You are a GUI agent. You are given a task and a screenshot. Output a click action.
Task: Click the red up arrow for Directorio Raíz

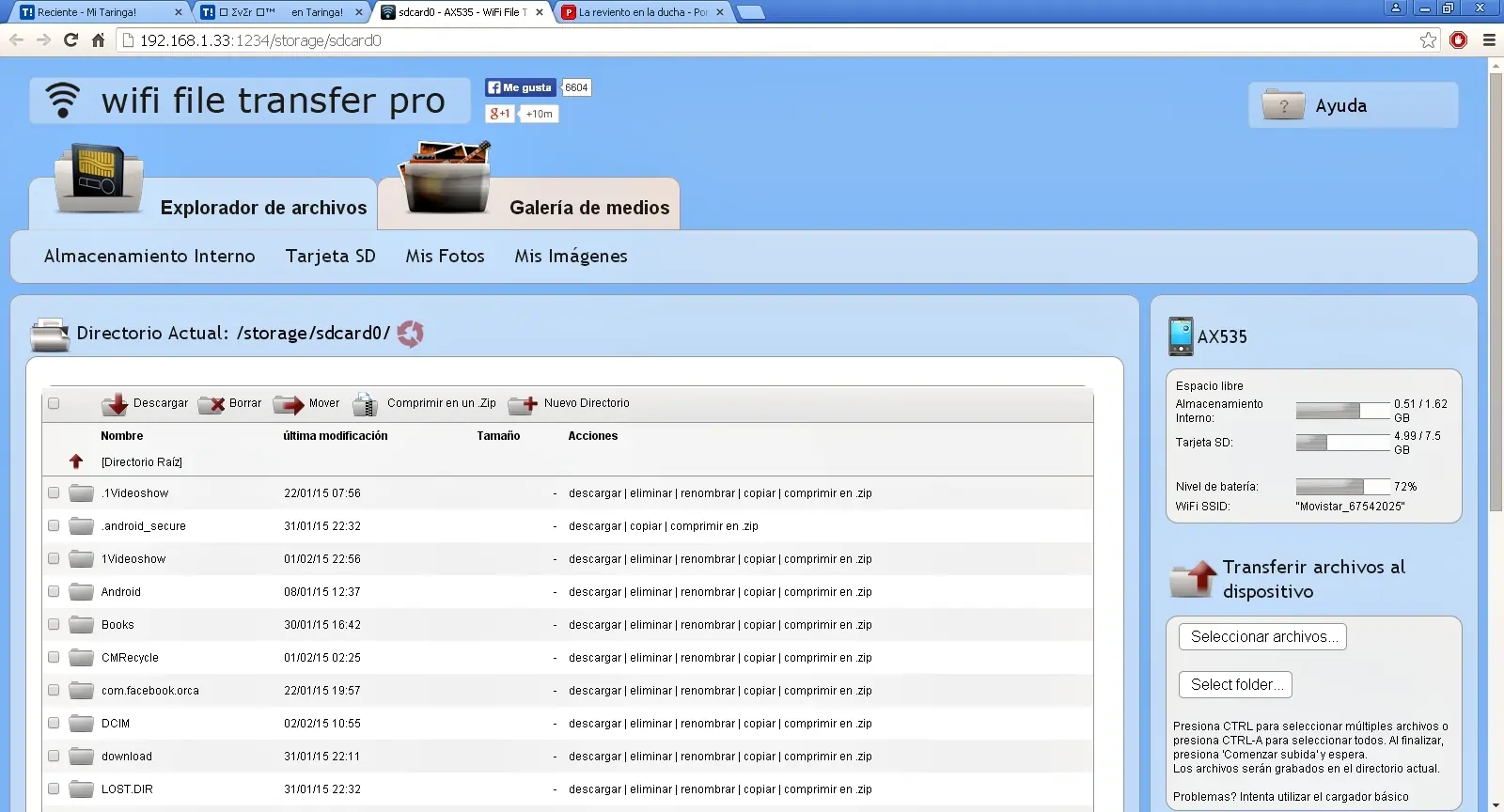(x=76, y=461)
